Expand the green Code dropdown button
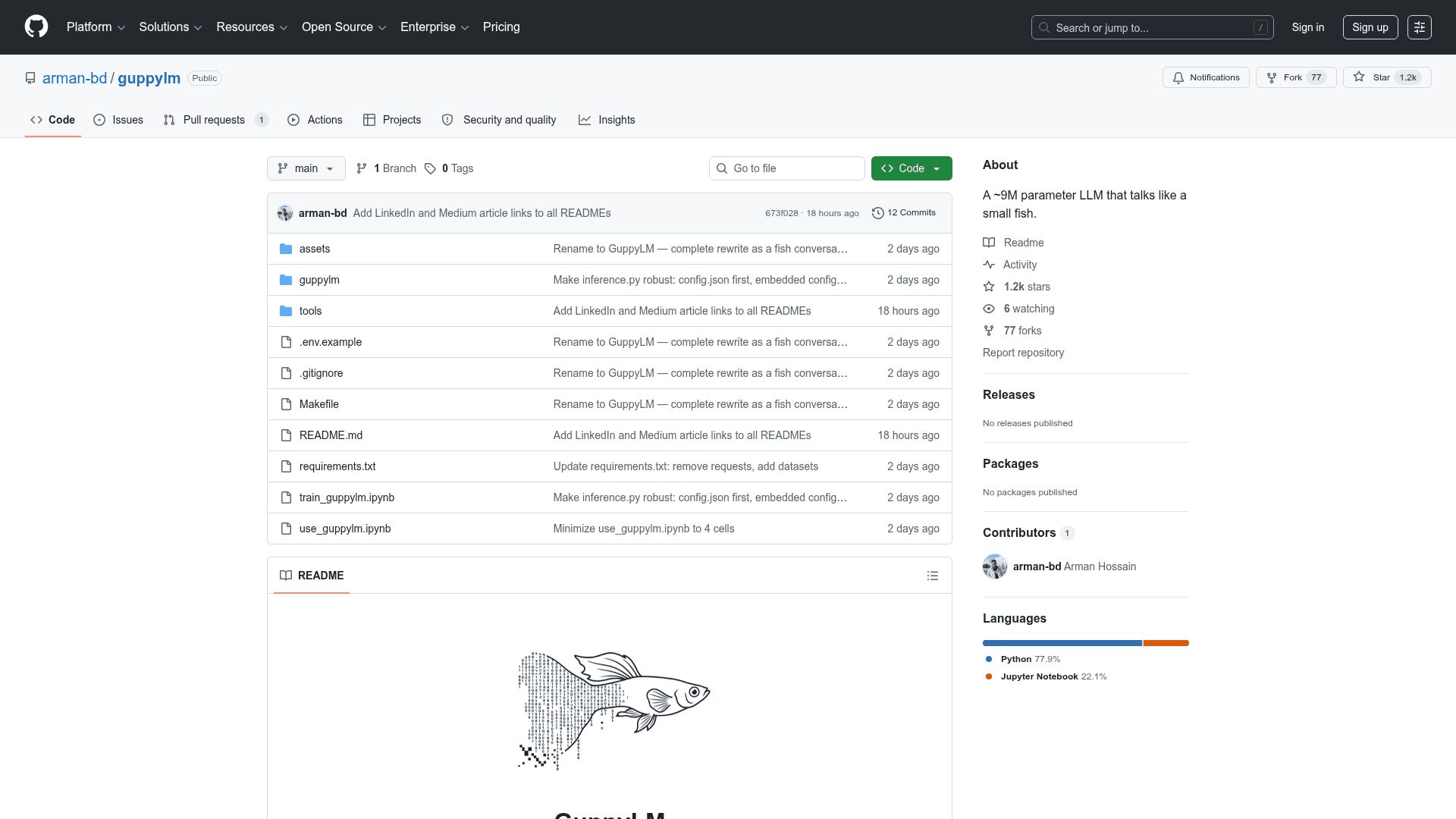The width and height of the screenshot is (1456, 819). pos(911,168)
